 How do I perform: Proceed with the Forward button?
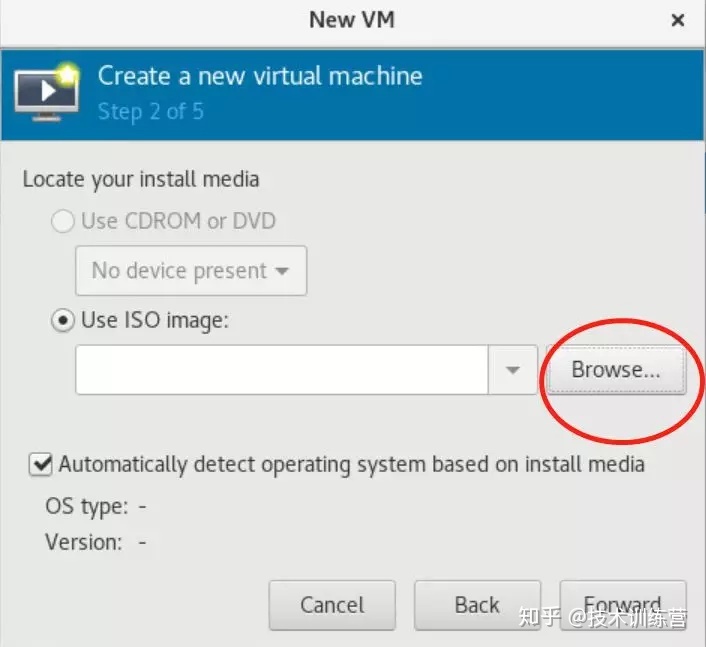coord(623,605)
